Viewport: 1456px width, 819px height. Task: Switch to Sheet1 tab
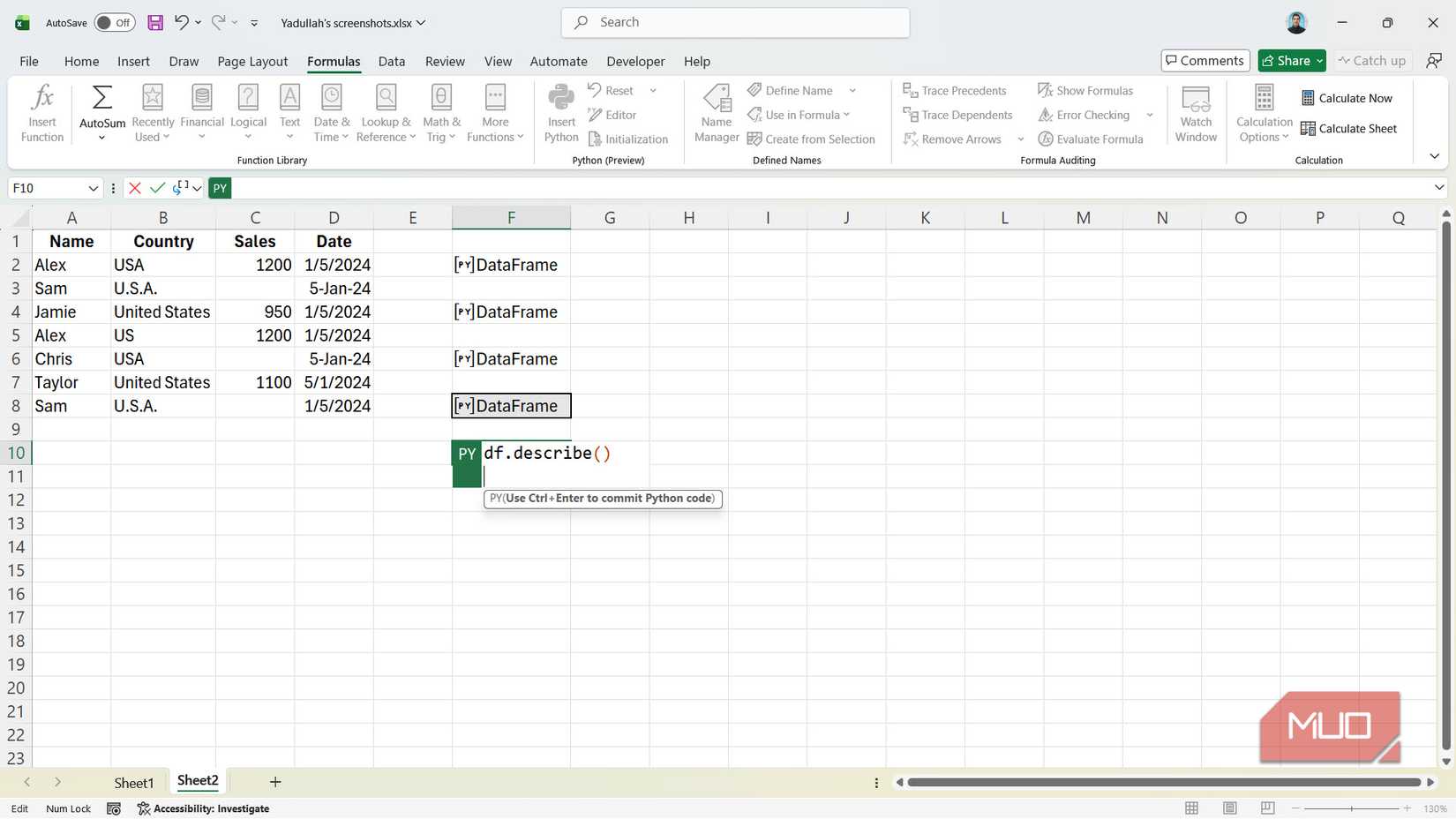pyautogui.click(x=134, y=783)
